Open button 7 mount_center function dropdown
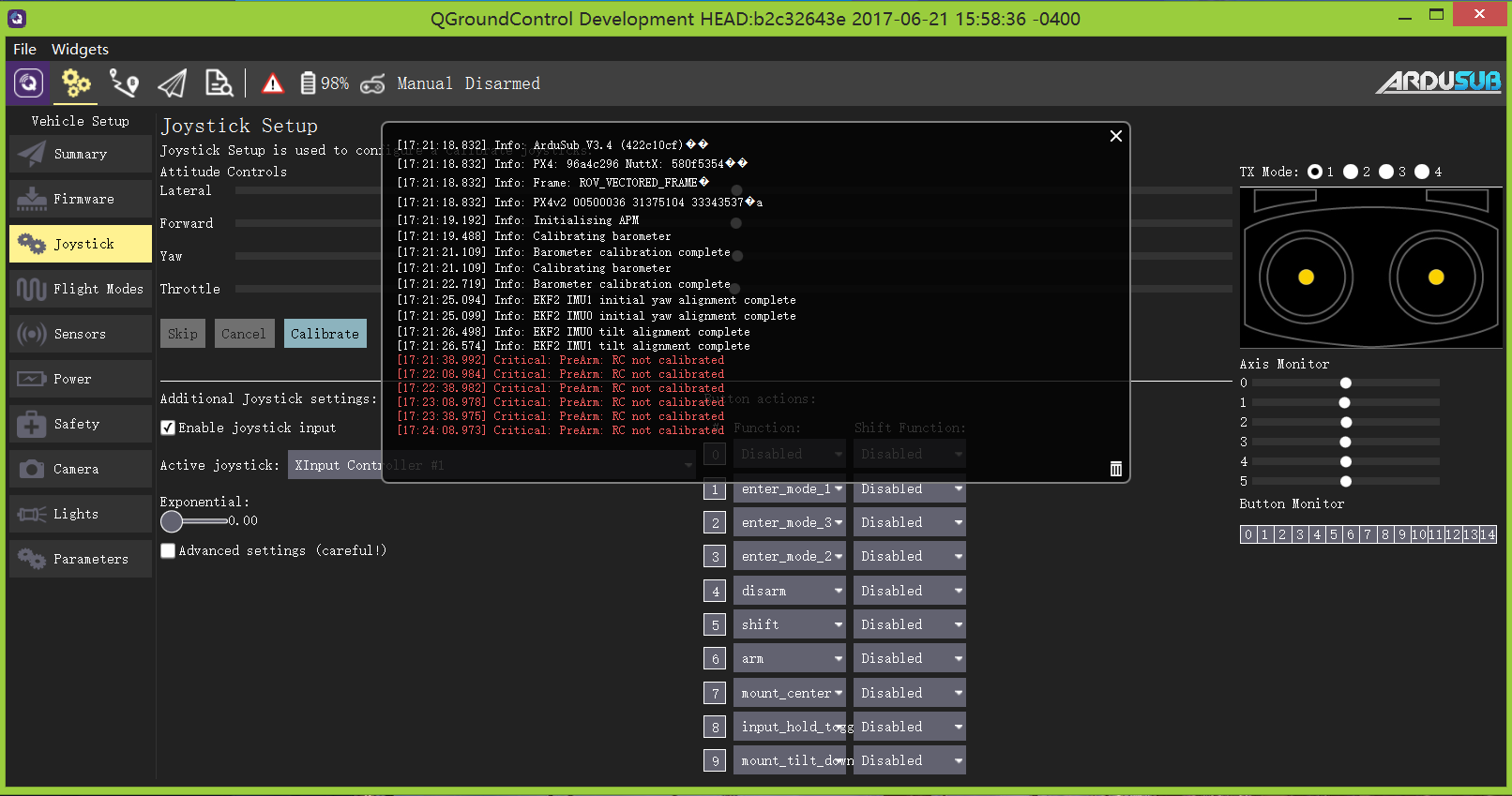The height and width of the screenshot is (796, 1512). (790, 693)
